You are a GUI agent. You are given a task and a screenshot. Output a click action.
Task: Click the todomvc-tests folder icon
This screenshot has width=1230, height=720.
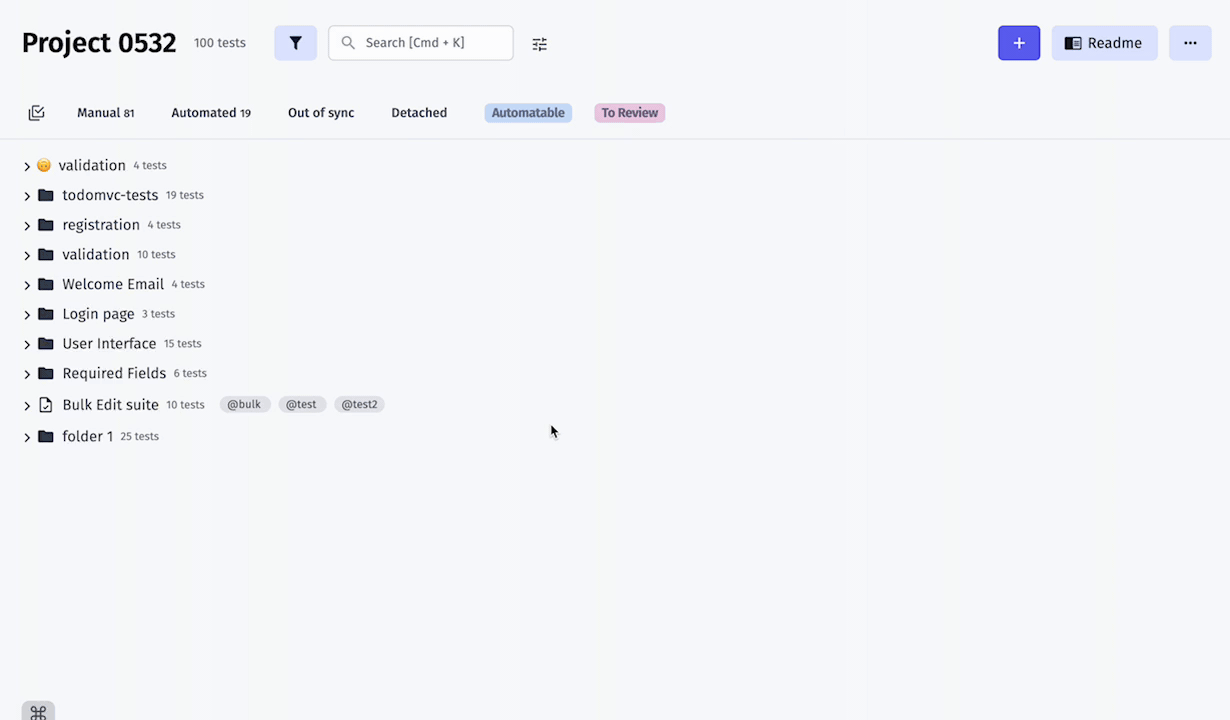[45, 195]
